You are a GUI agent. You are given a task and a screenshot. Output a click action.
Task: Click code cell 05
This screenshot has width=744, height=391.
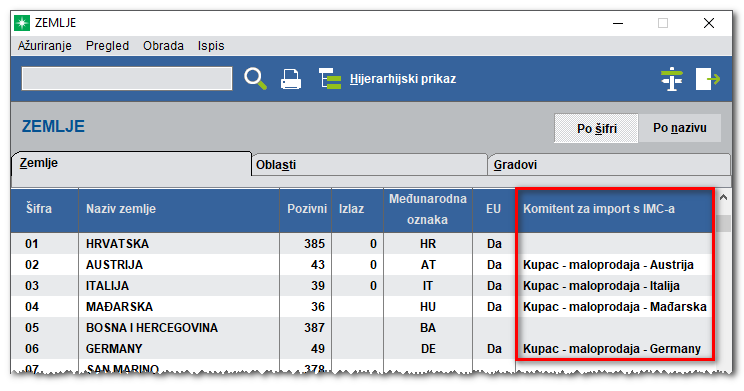click(x=32, y=327)
